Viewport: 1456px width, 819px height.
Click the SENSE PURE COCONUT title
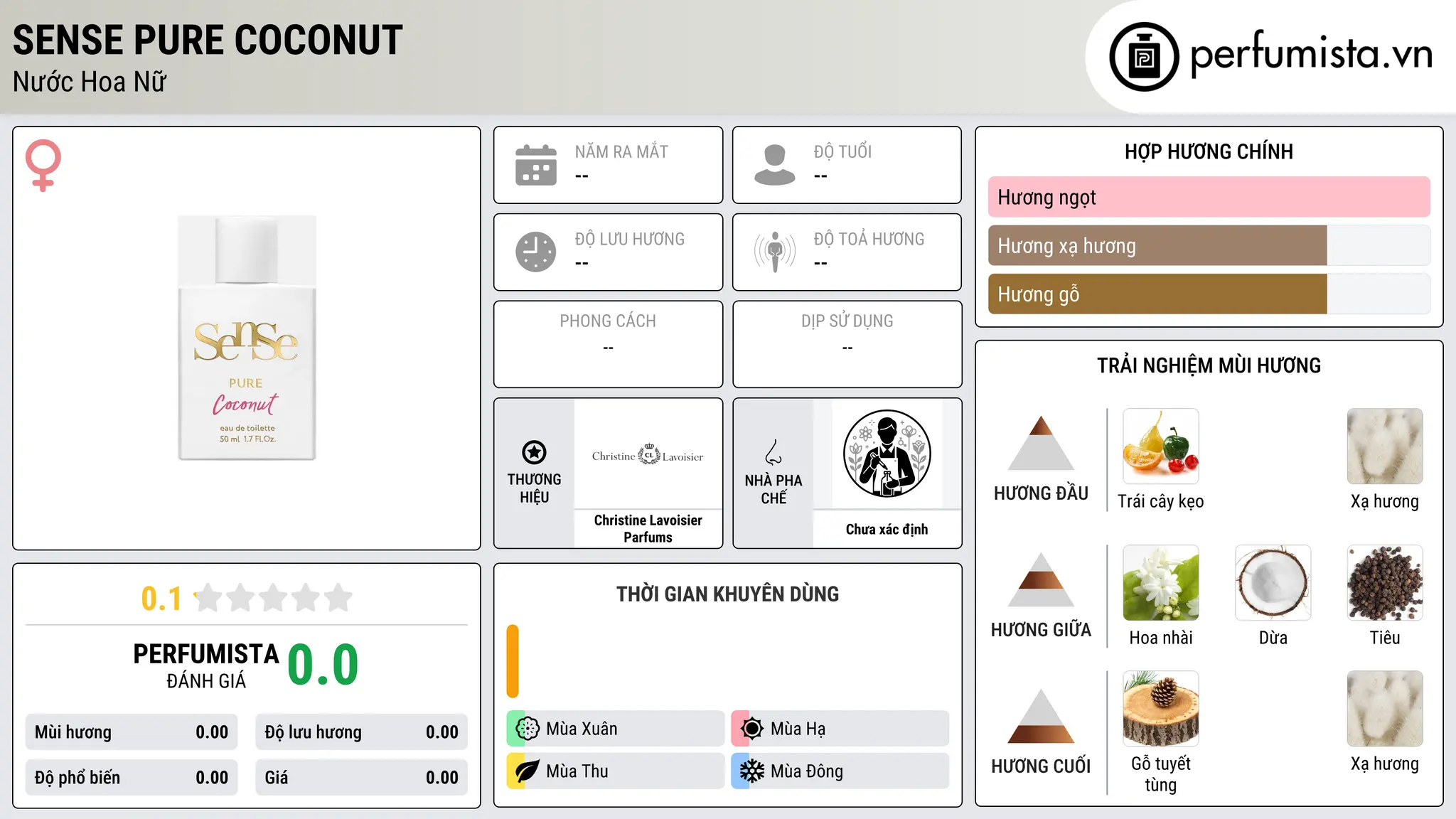(208, 40)
